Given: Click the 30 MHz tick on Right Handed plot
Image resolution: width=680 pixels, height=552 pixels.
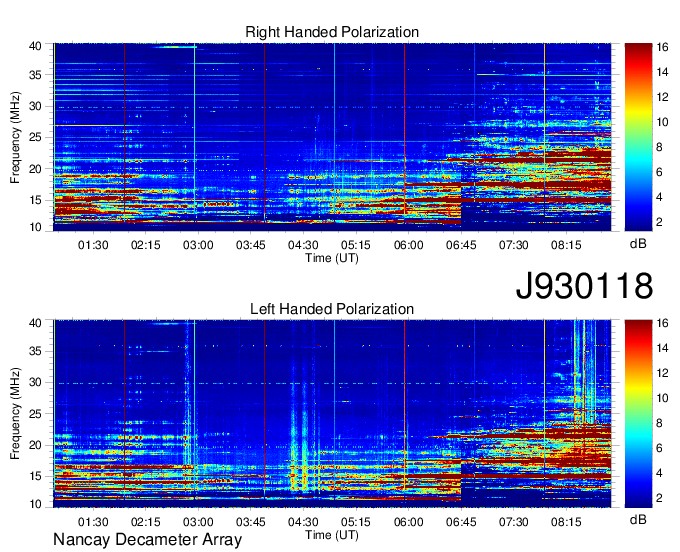Looking at the screenshot, I should pyautogui.click(x=35, y=106).
